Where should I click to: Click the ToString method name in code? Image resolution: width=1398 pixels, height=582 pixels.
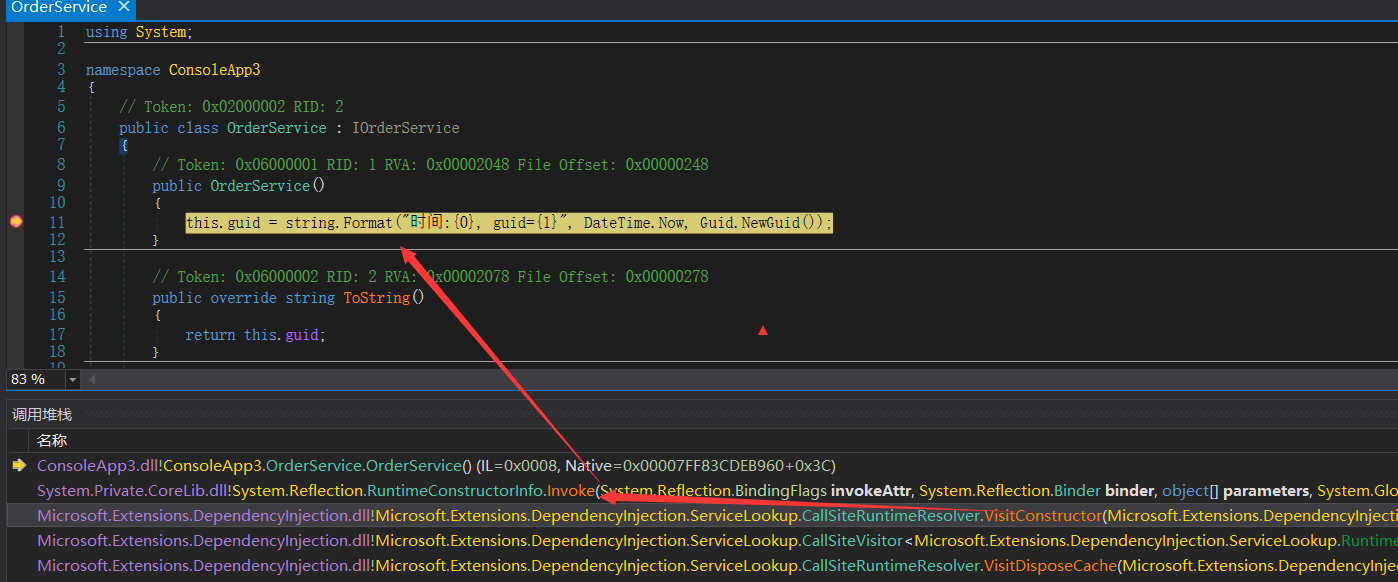[376, 298]
